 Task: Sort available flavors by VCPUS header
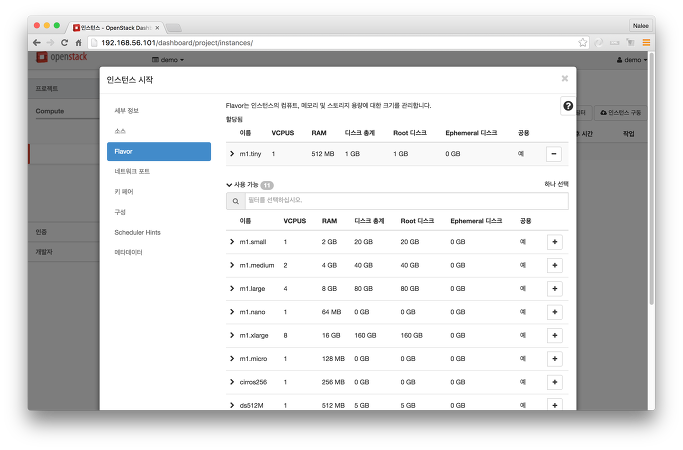coord(294,221)
